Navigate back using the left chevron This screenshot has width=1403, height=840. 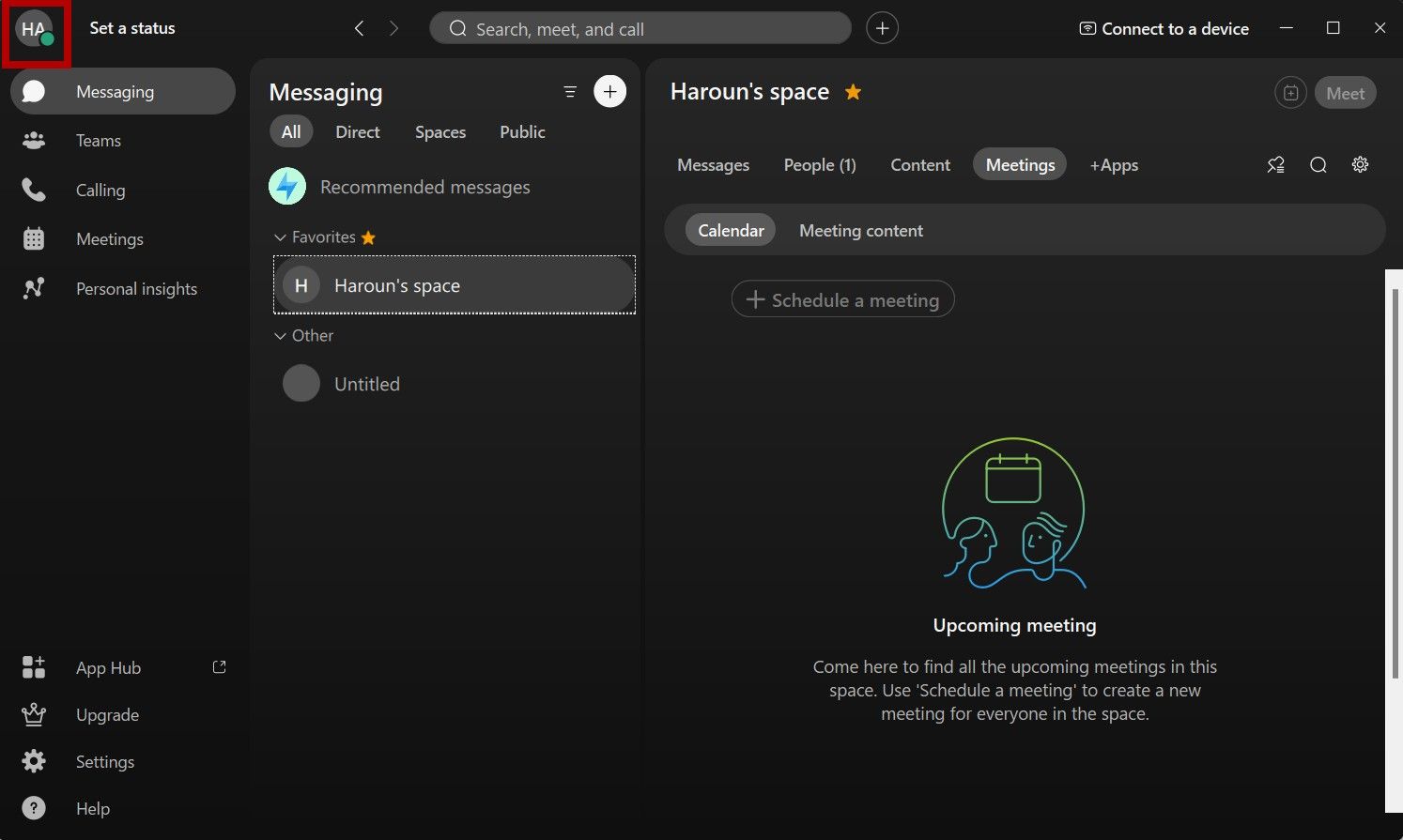tap(359, 29)
